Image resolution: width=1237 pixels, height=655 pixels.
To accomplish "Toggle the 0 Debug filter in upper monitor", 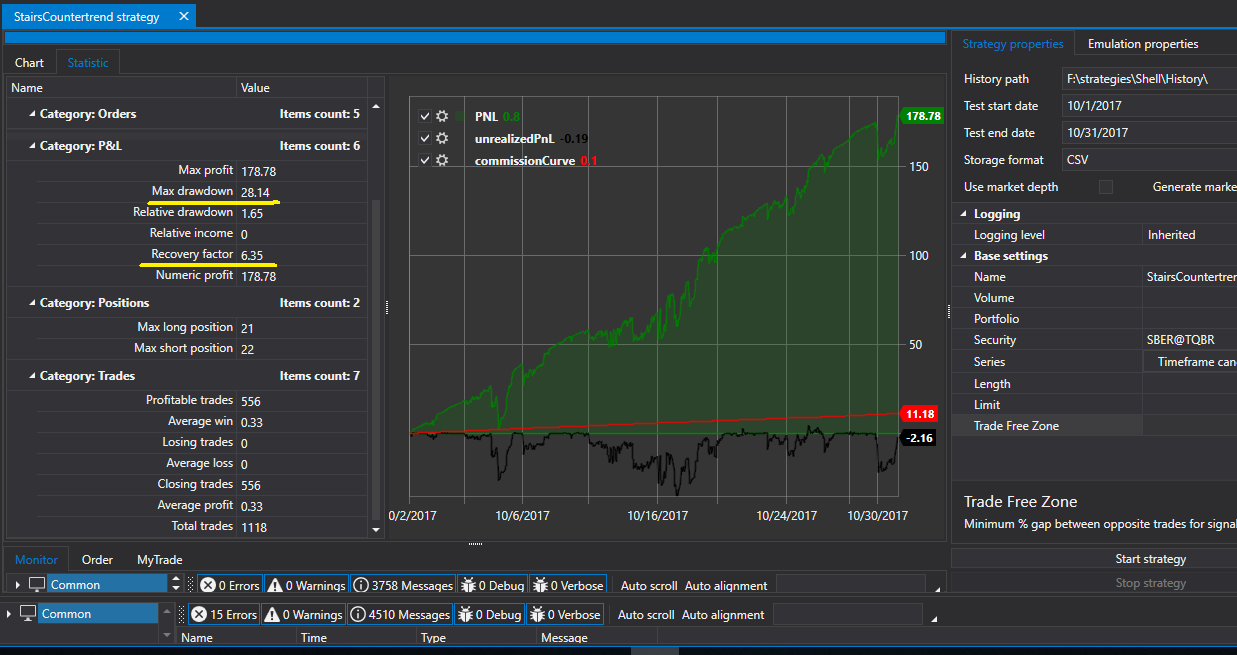I will coord(491,585).
